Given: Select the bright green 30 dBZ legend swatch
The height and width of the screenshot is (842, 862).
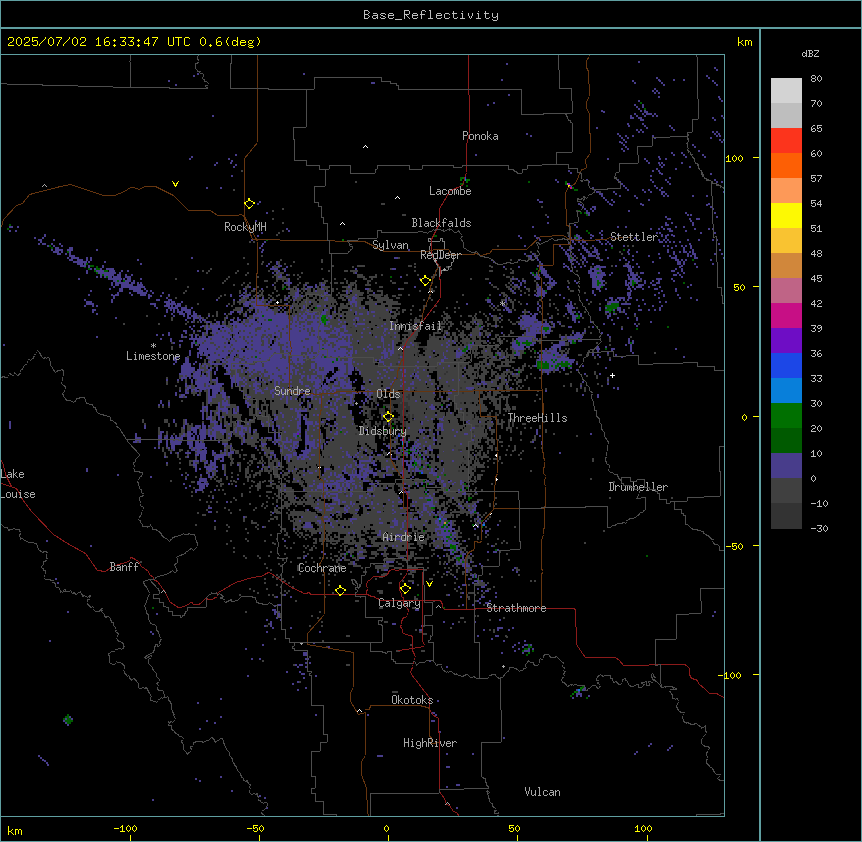Looking at the screenshot, I should coord(786,416).
